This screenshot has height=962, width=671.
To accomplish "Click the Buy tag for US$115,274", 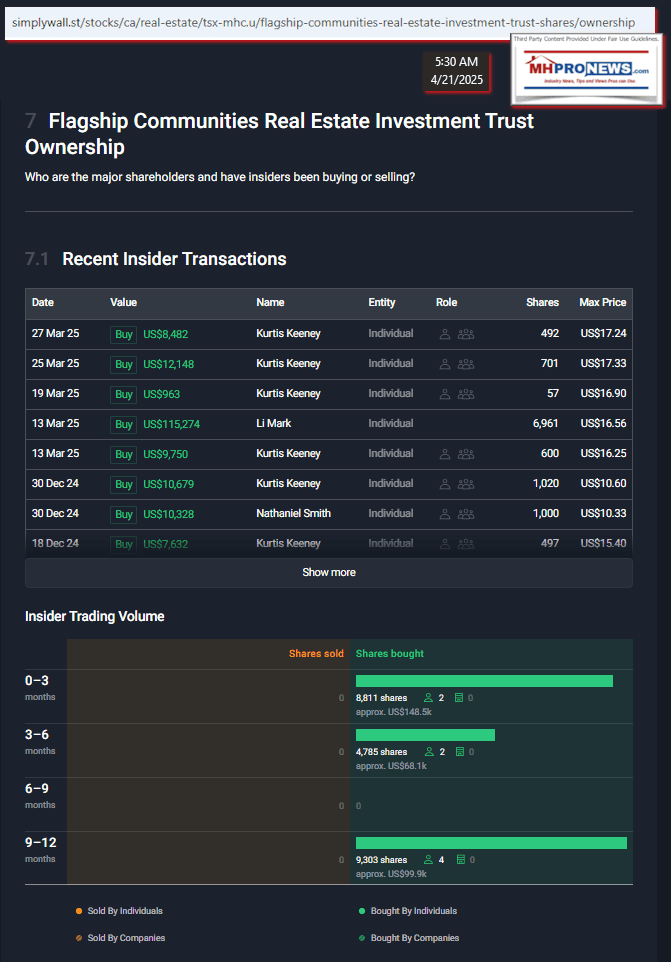I will pos(123,425).
